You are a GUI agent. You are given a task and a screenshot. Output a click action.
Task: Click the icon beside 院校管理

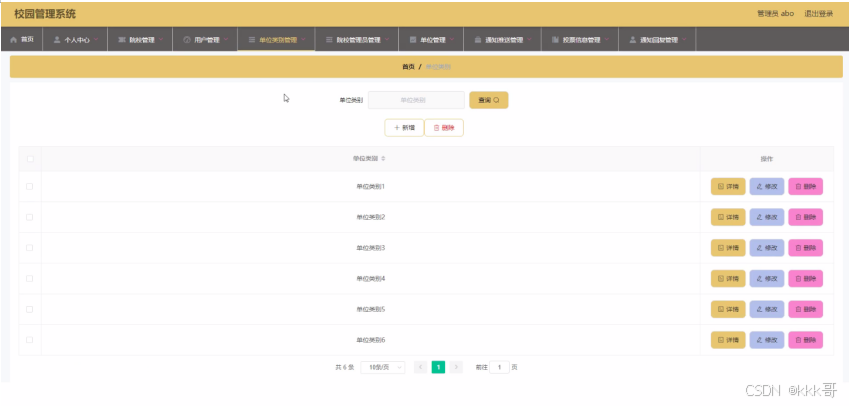point(122,40)
